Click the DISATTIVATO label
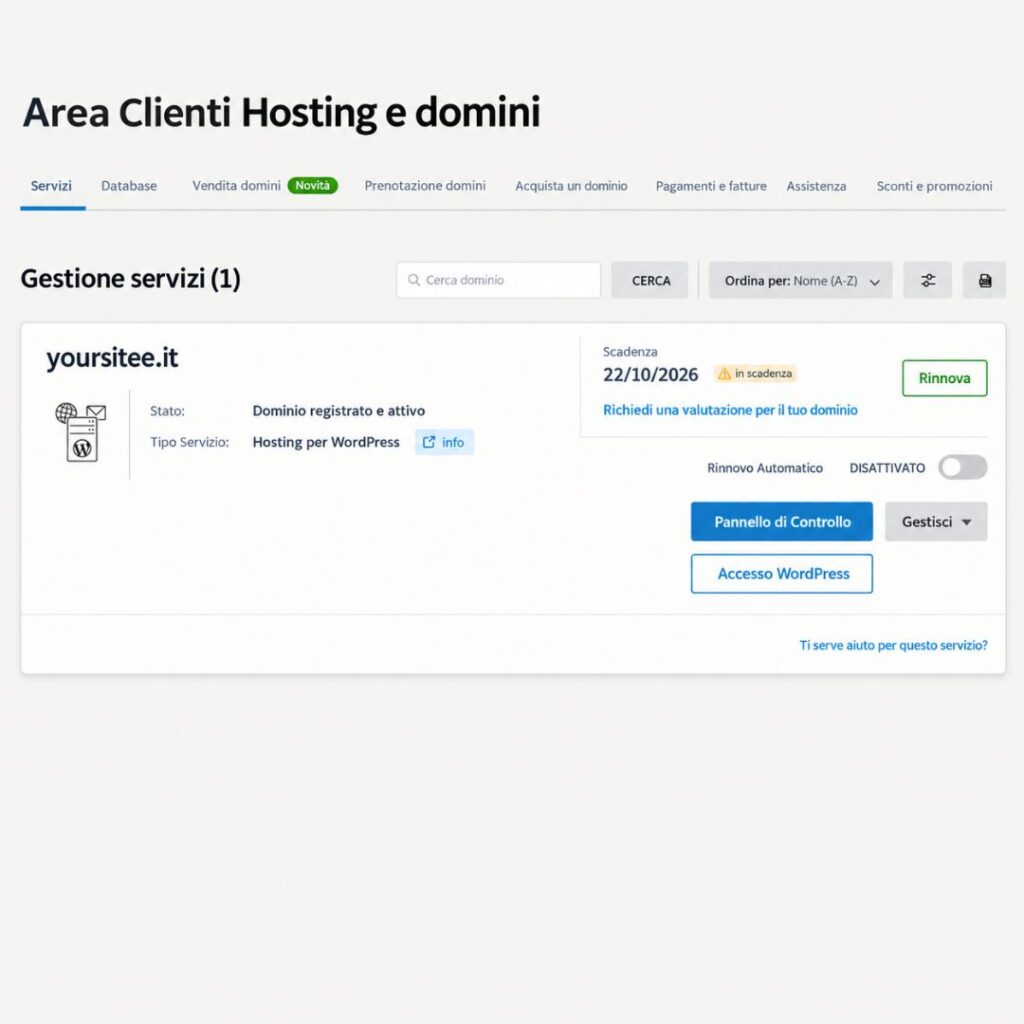 887,468
